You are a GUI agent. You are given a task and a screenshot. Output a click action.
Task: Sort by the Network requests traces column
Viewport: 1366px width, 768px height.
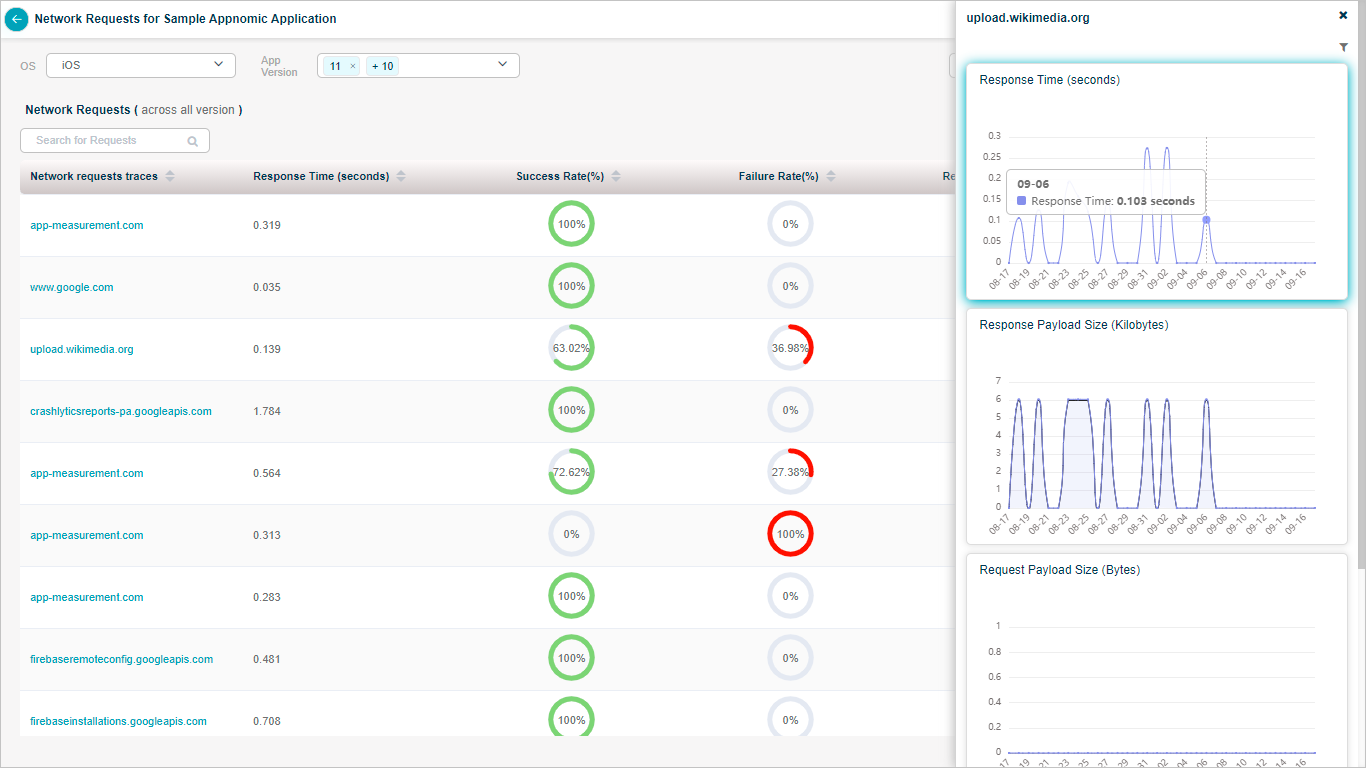point(170,176)
